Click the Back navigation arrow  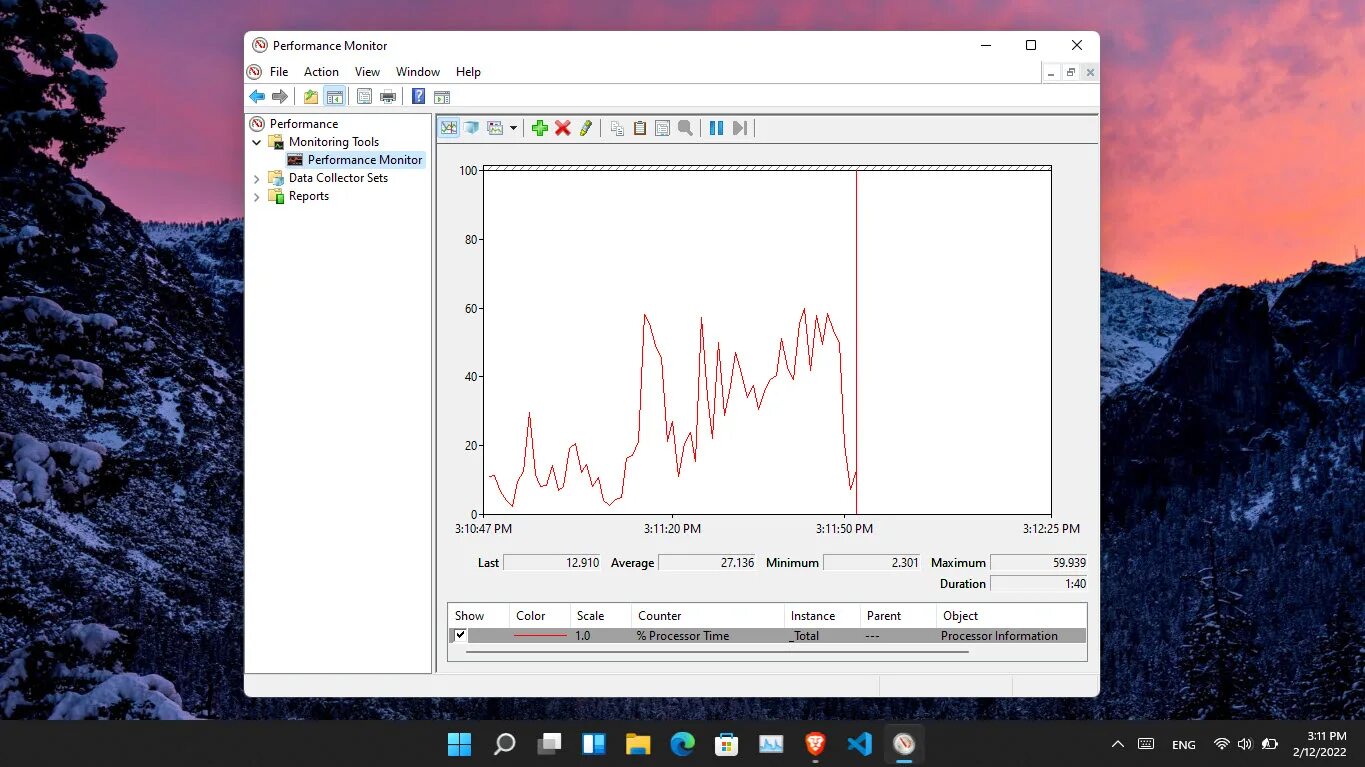tap(257, 96)
